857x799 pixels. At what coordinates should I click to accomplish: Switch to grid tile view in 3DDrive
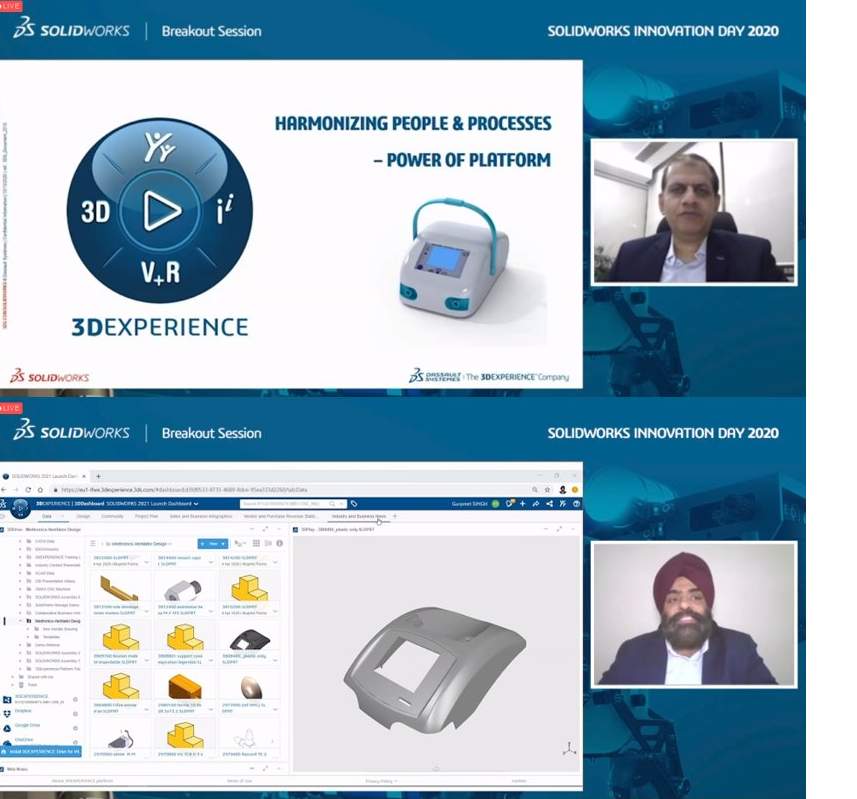256,543
